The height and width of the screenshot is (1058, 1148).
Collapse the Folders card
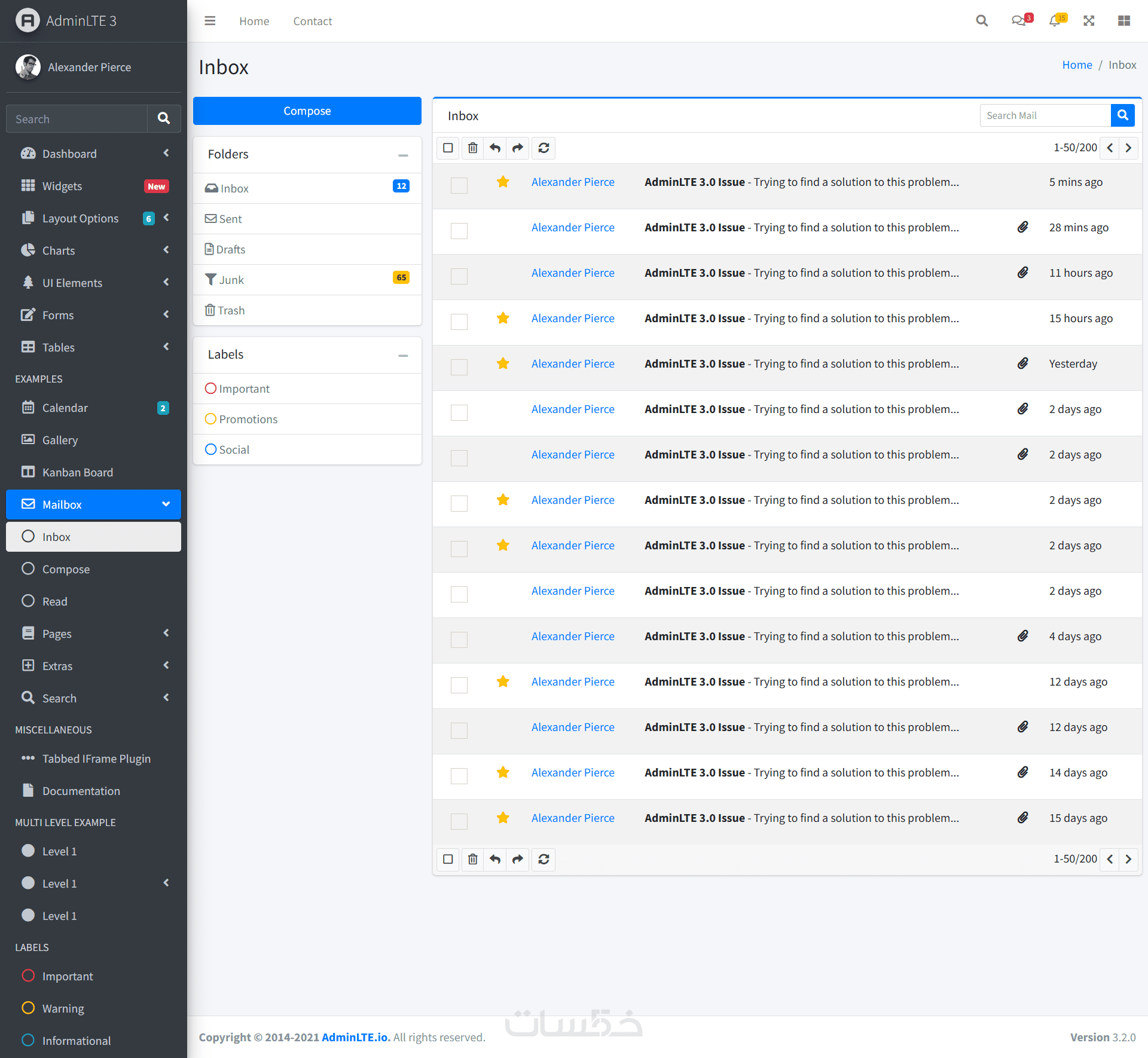403,155
